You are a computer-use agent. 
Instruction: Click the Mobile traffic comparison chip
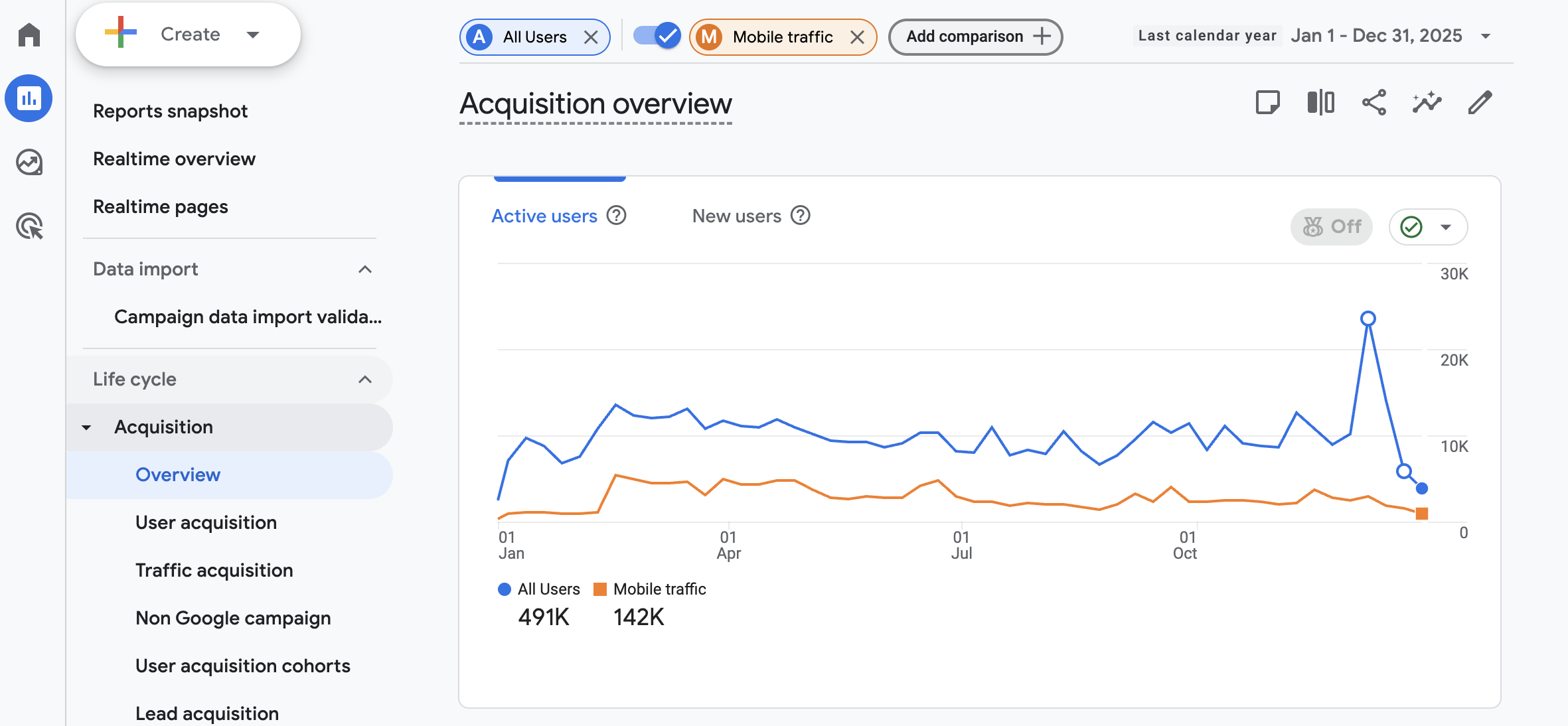783,37
